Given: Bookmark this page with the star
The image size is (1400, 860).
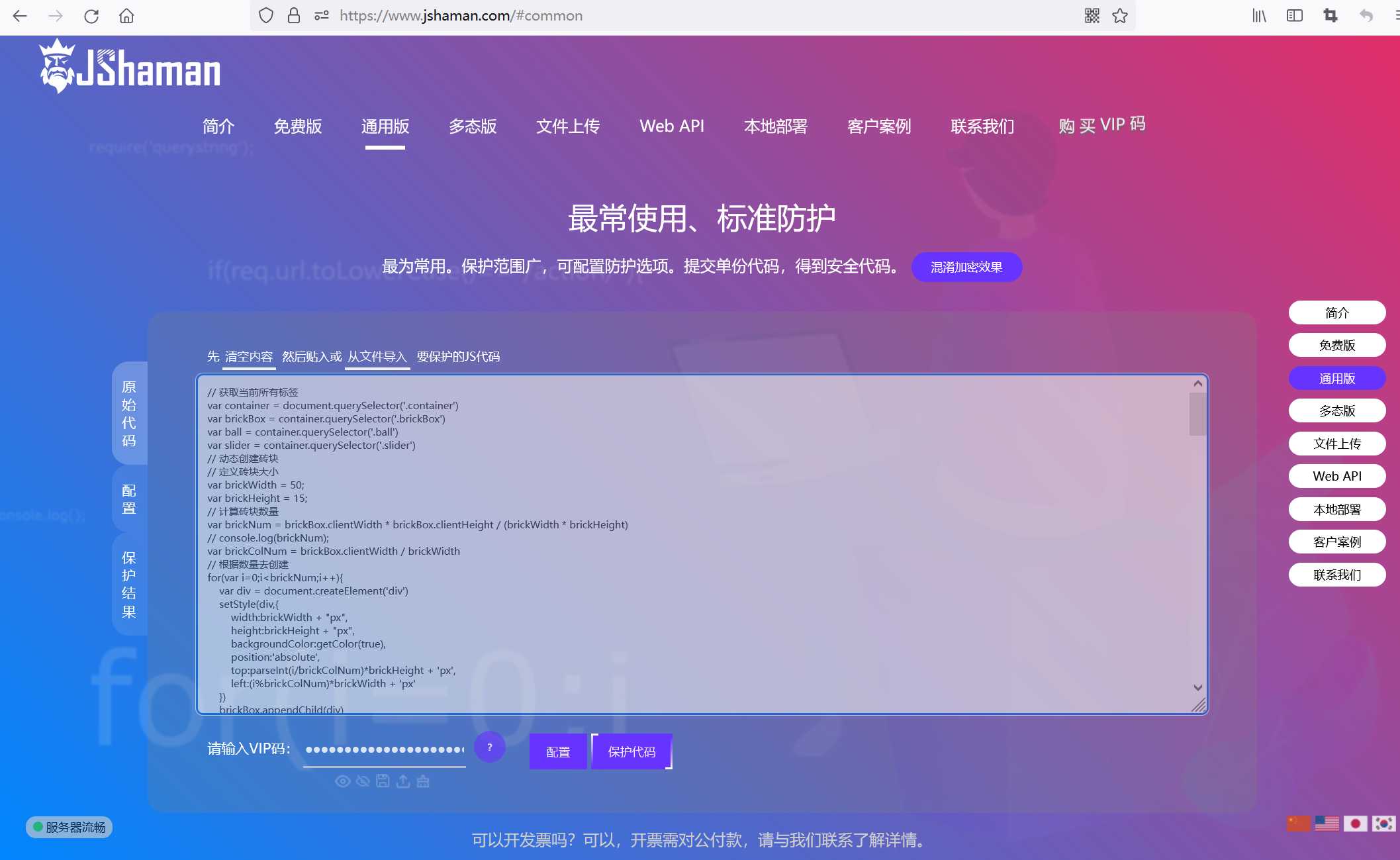Looking at the screenshot, I should (1120, 16).
